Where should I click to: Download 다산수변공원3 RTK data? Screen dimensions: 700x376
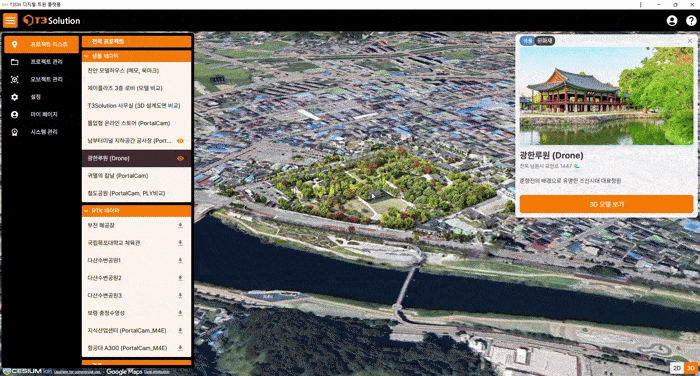coord(180,296)
